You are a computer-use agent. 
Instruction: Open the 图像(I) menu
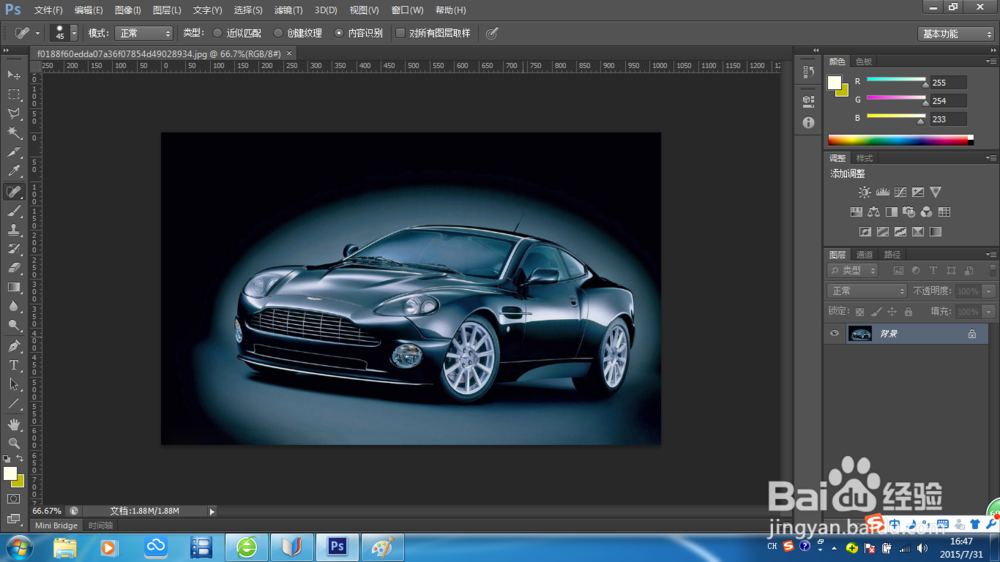[128, 10]
